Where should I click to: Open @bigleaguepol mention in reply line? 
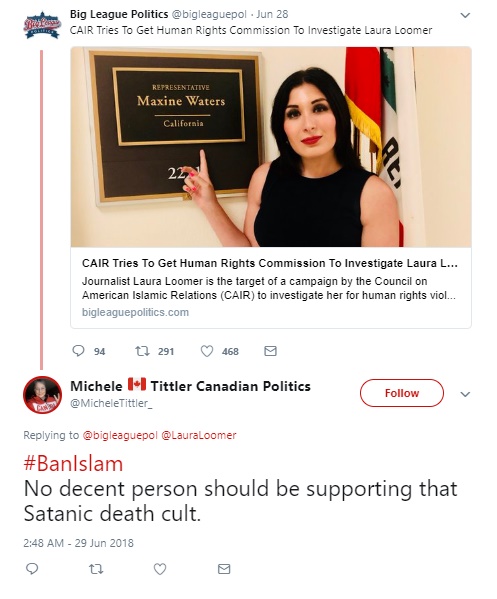(120, 435)
